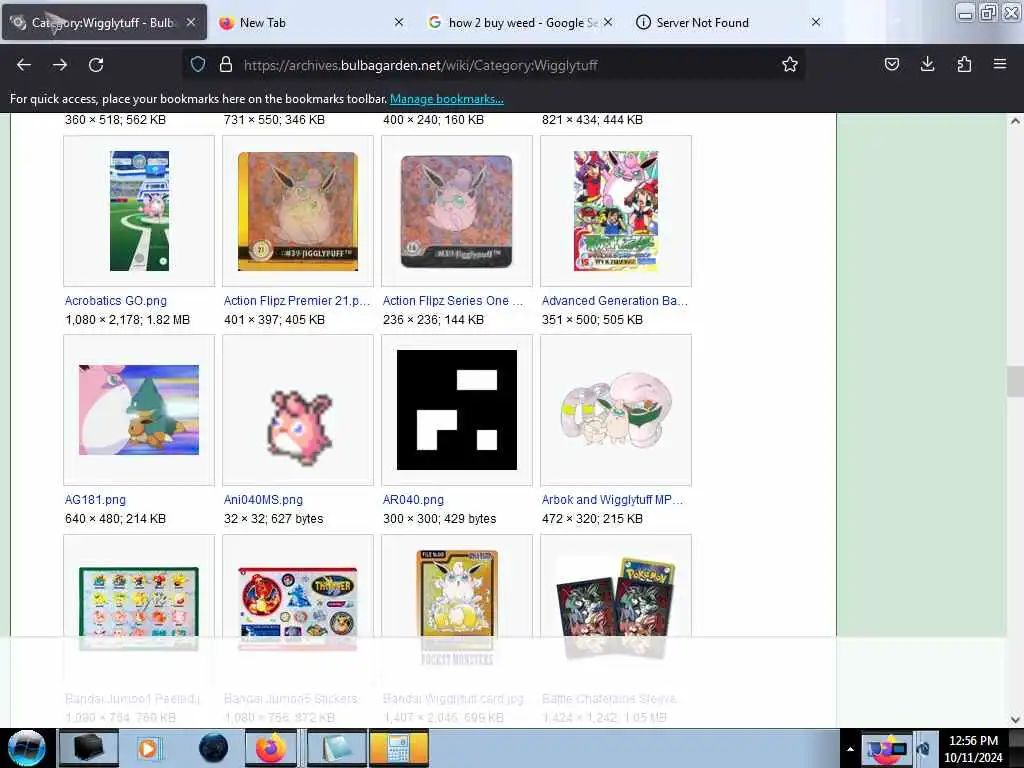Screen dimensions: 1024x768
Task: Open the Advanced Generation Ba... link
Action: click(x=615, y=300)
